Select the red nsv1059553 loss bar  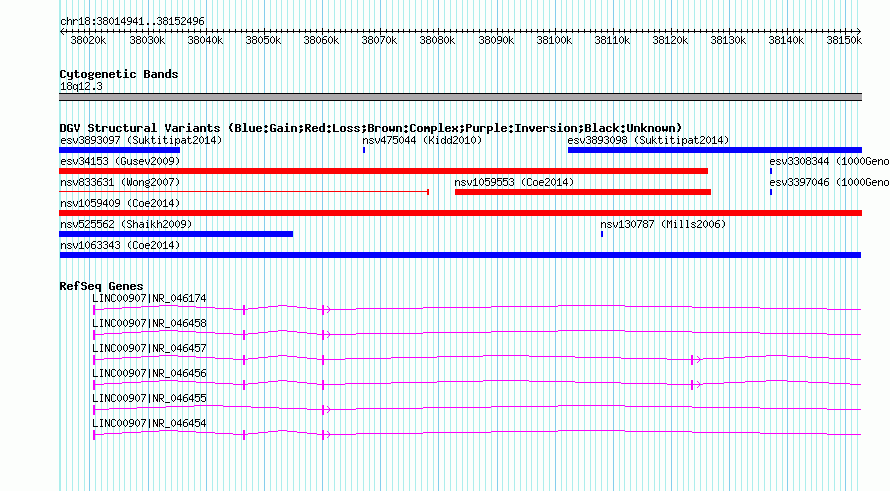point(583,192)
